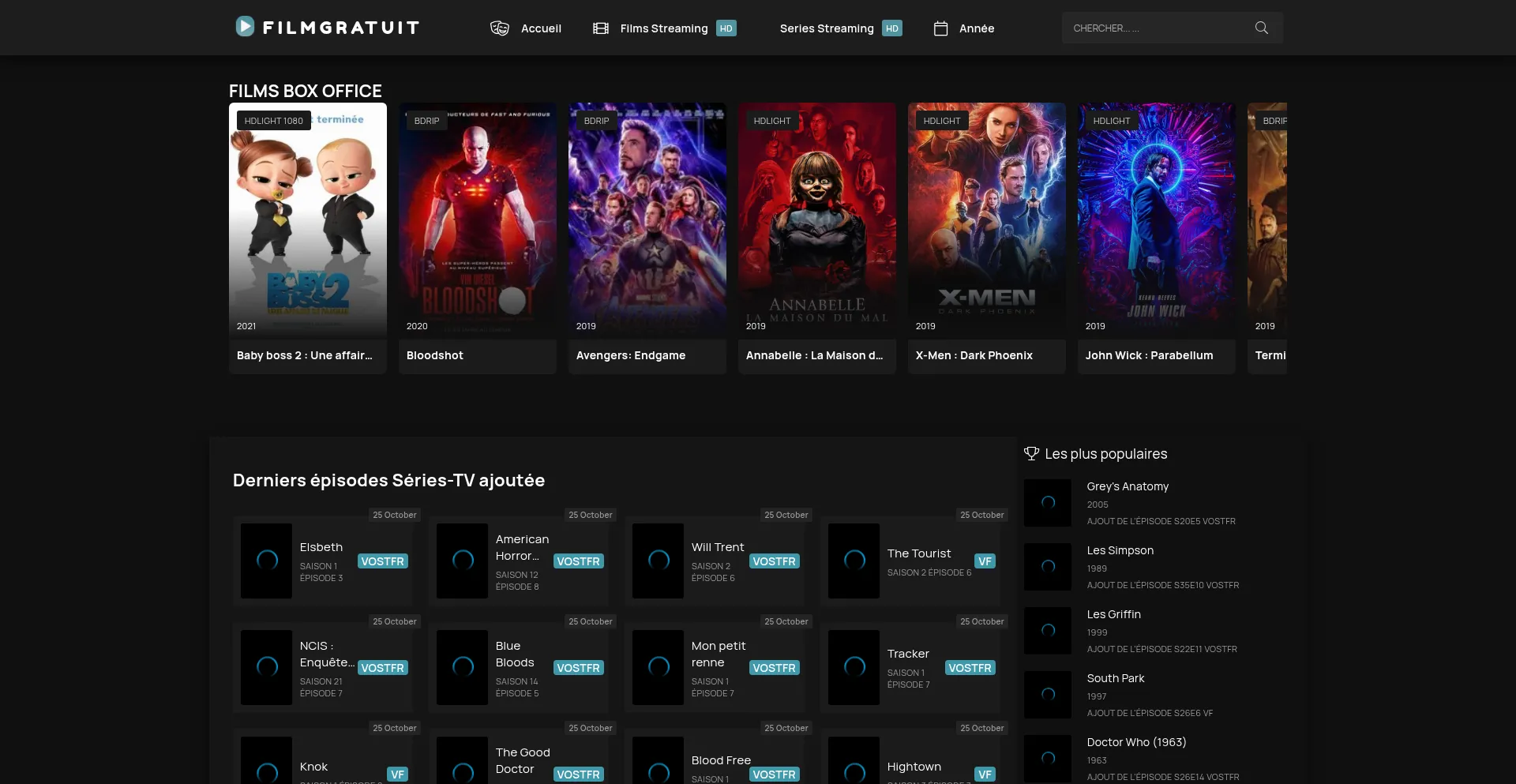The image size is (1516, 784).
Task: Click the VOSTFR badge on Elsbeth episode
Action: click(382, 561)
